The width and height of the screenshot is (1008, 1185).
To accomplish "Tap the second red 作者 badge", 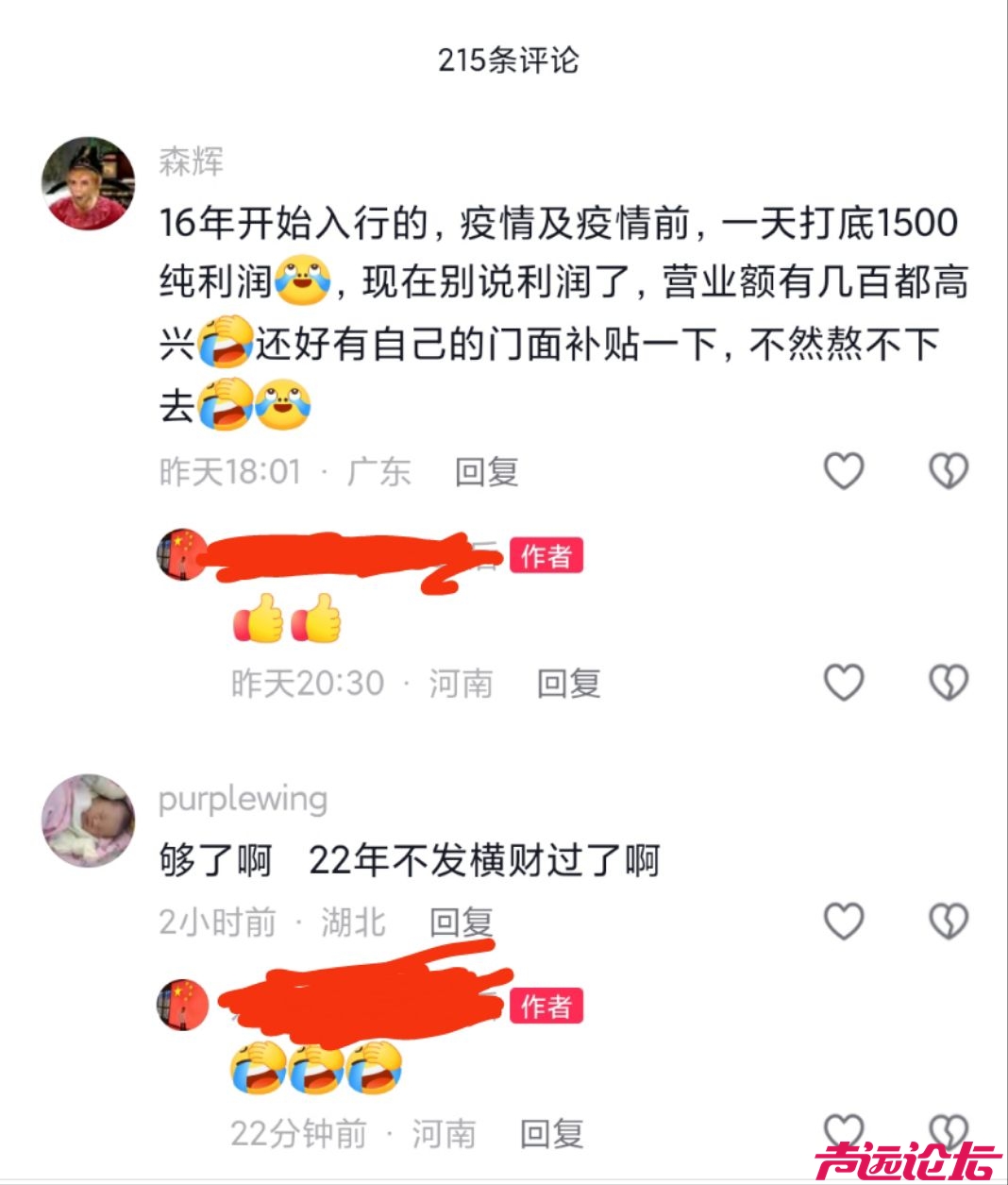I will click(546, 1006).
